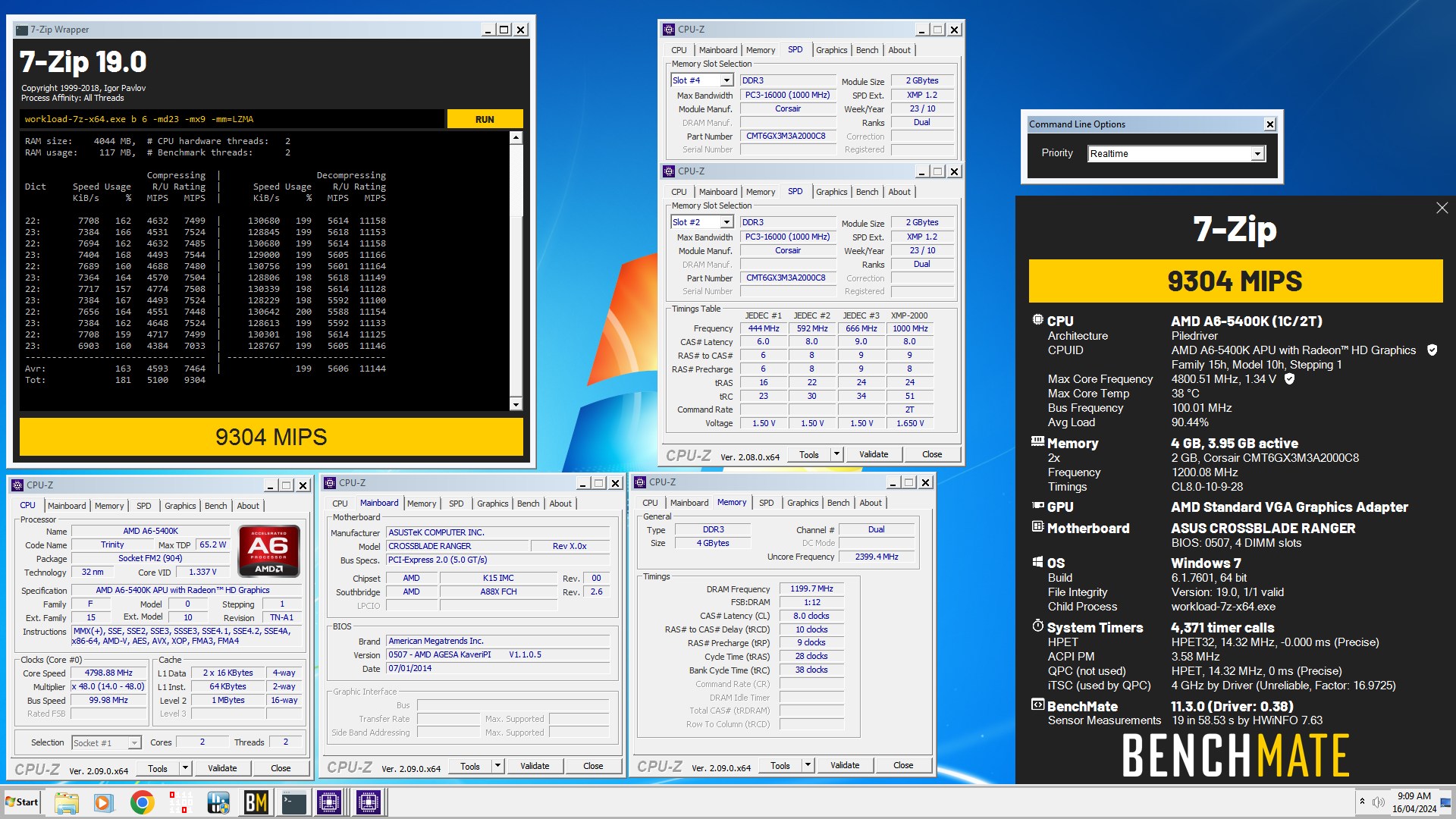Click the CPU section icon in BenchMate result

[1037, 320]
